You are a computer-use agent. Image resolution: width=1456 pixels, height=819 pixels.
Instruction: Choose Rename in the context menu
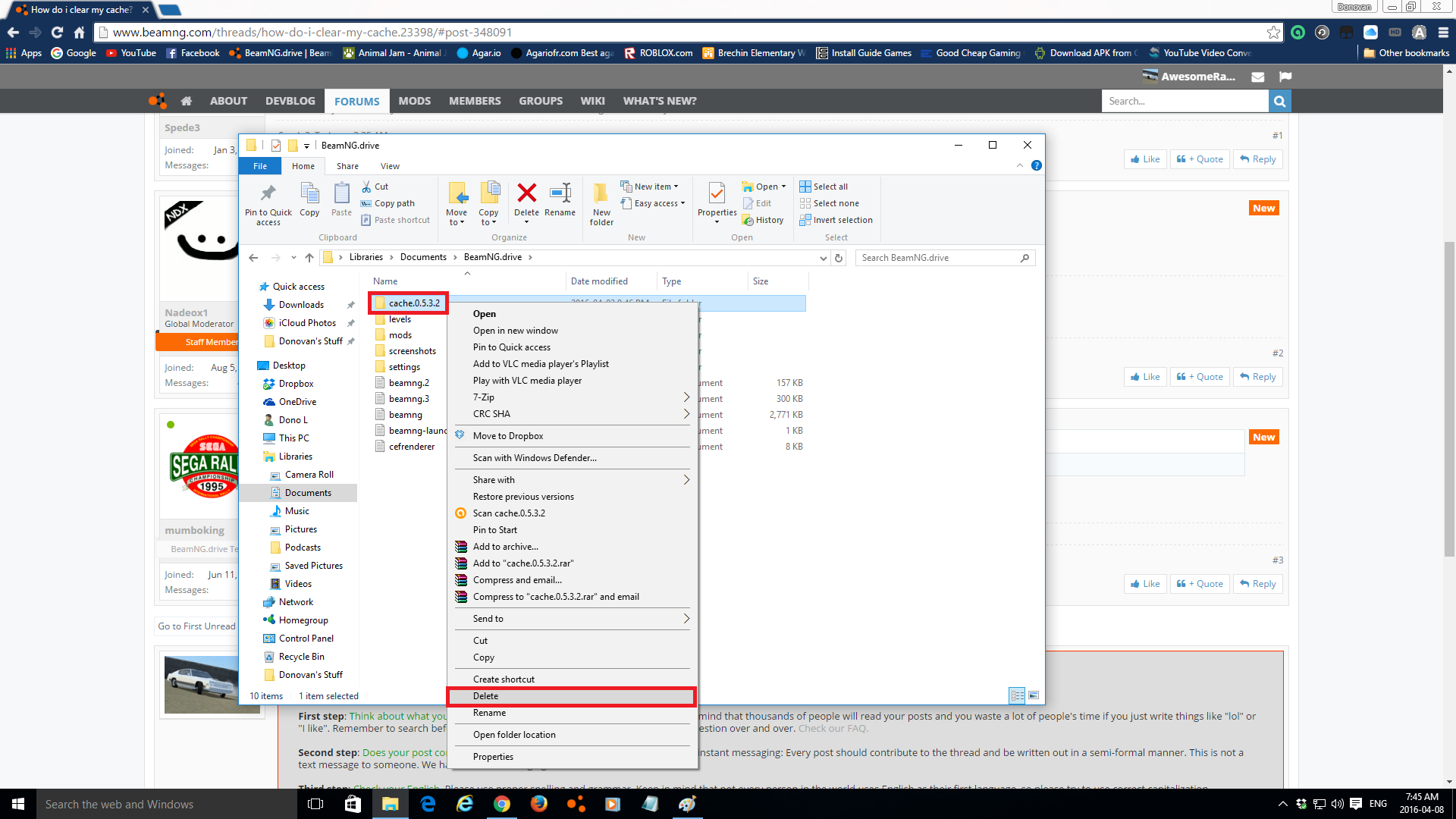[x=573, y=713]
